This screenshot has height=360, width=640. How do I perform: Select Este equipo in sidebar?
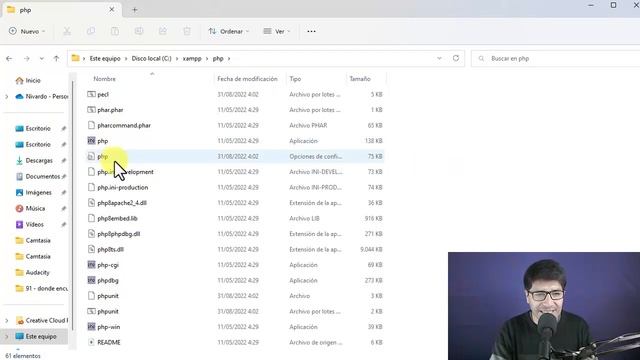coord(36,337)
